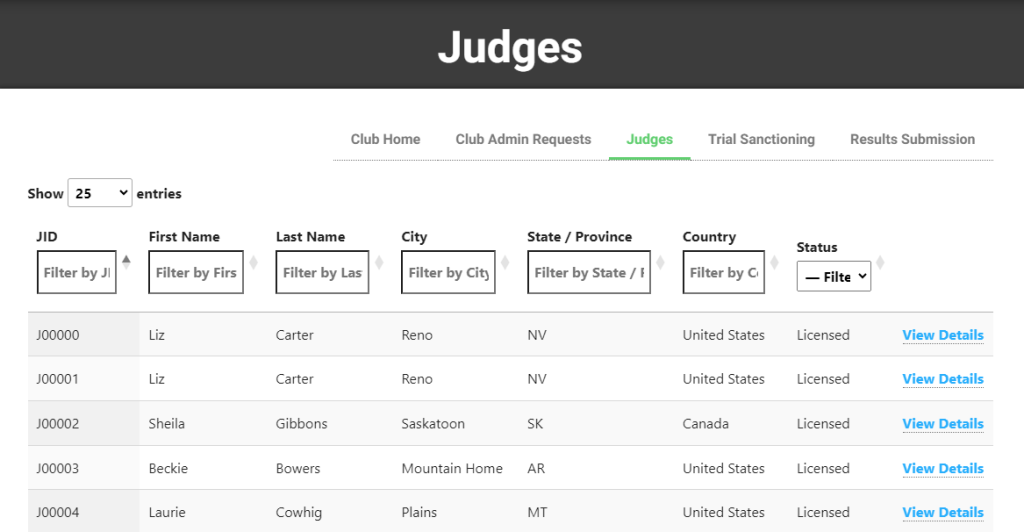The width and height of the screenshot is (1024, 532).
Task: Switch to Club Home tab
Action: [385, 139]
